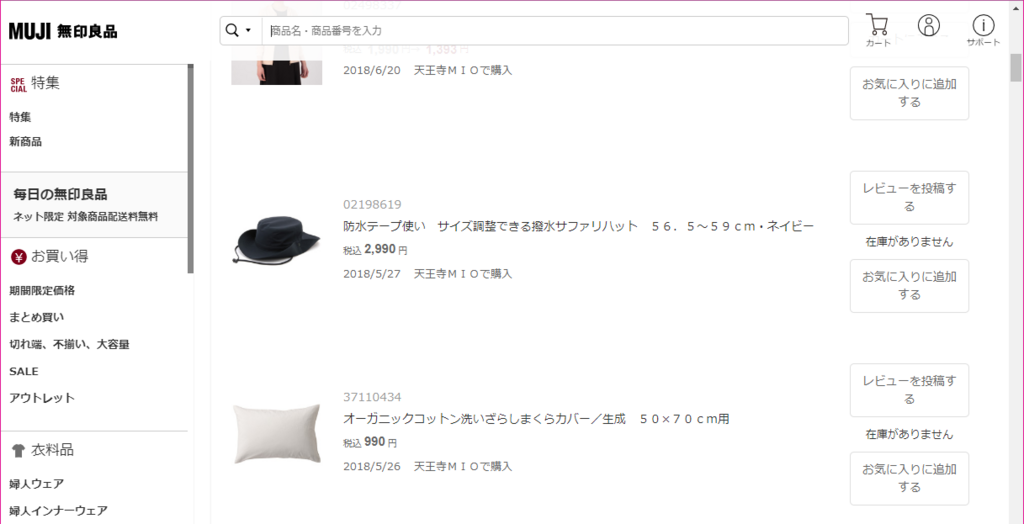Open the shopping cart icon
The width and height of the screenshot is (1024, 524).
877,28
